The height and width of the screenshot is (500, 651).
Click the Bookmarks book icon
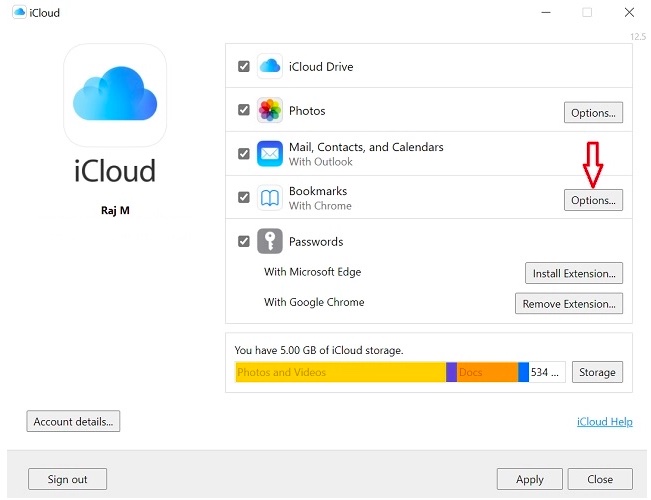(270, 198)
